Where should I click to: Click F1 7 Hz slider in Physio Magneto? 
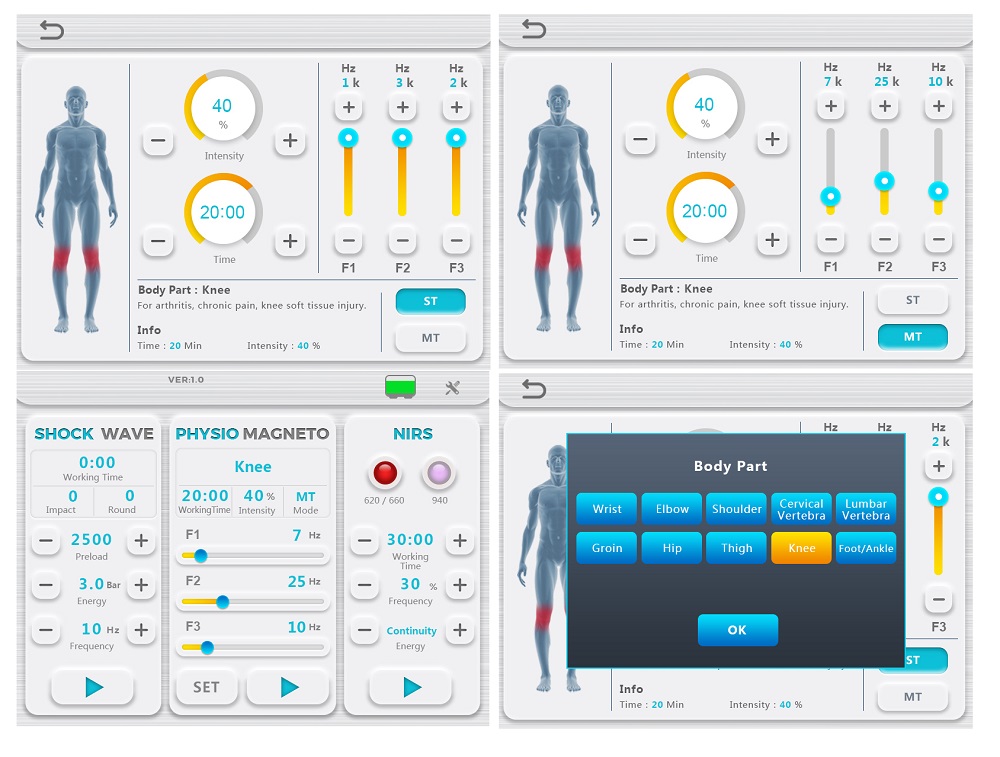(253, 556)
